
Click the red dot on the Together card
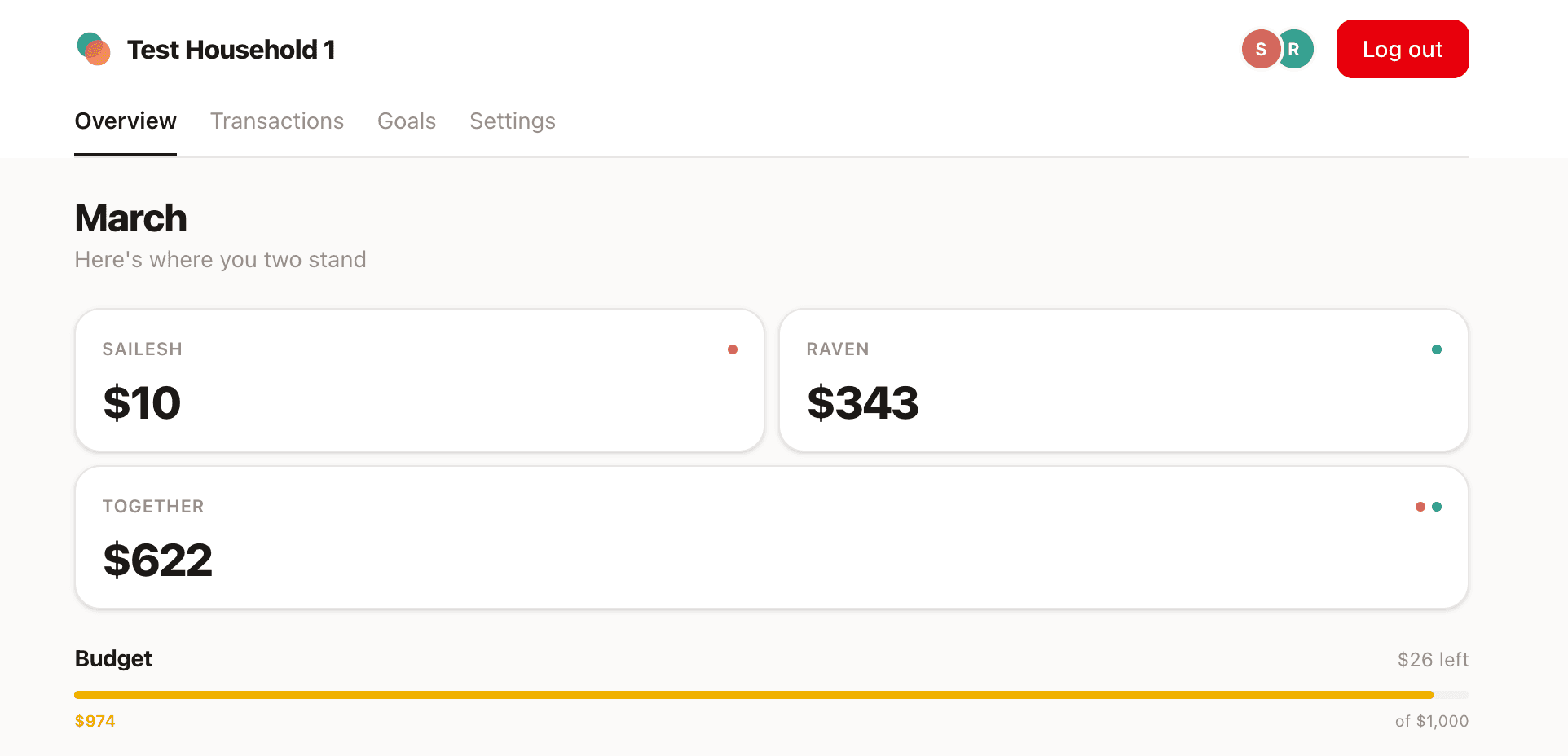1420,506
